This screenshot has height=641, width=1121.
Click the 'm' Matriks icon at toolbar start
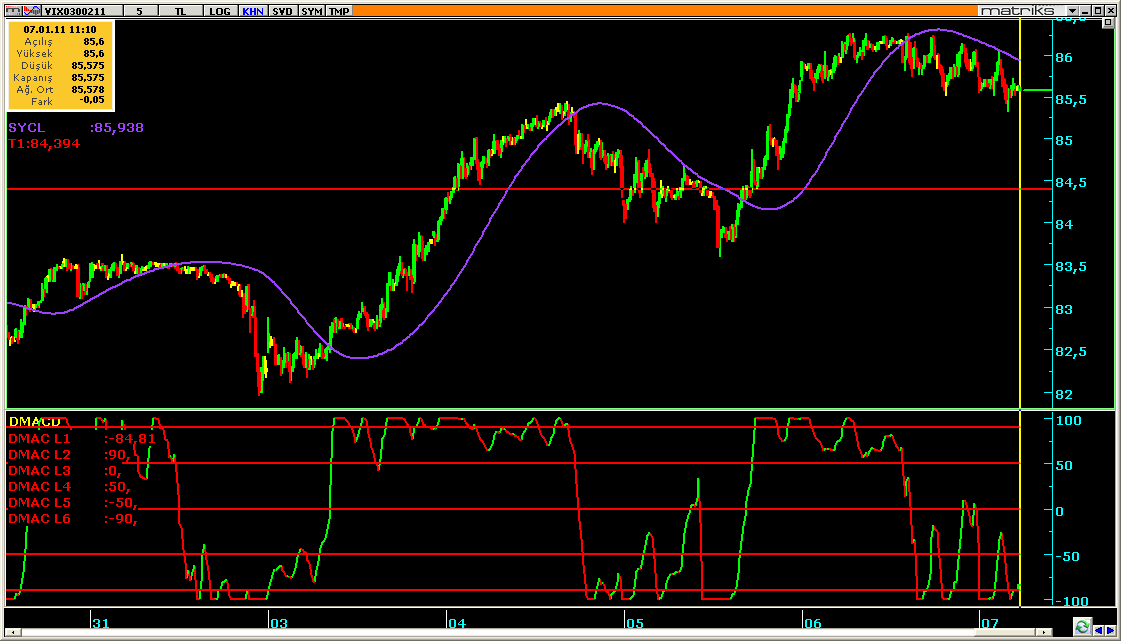pyautogui.click(x=11, y=10)
